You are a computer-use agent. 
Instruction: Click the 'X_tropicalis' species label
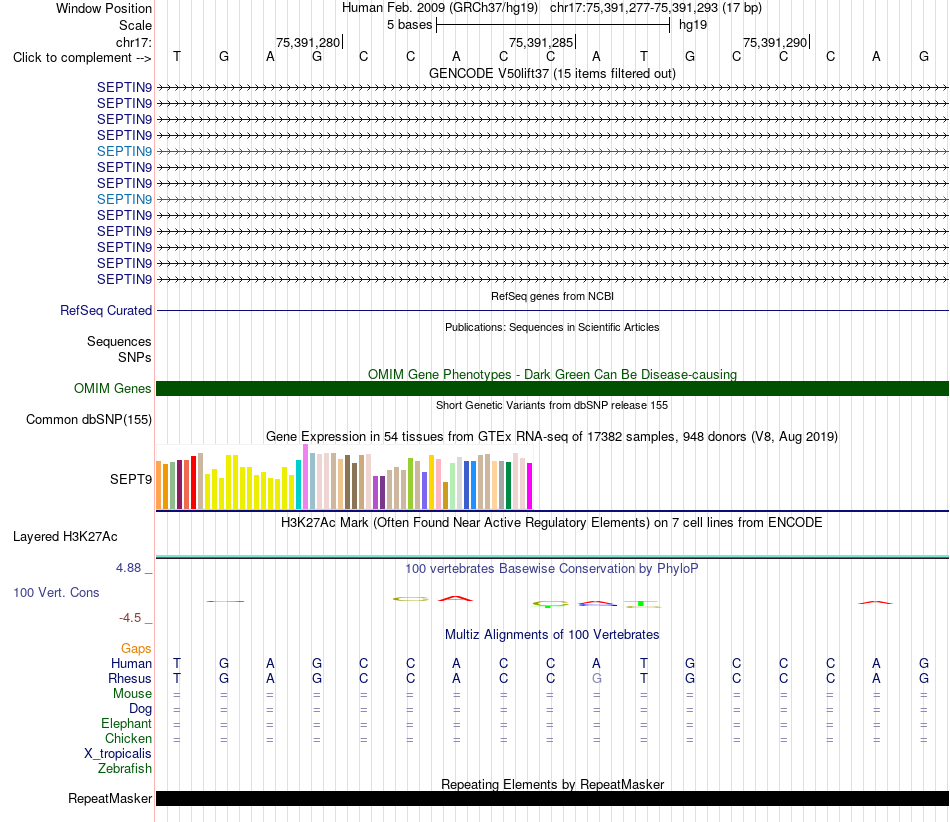pyautogui.click(x=118, y=754)
